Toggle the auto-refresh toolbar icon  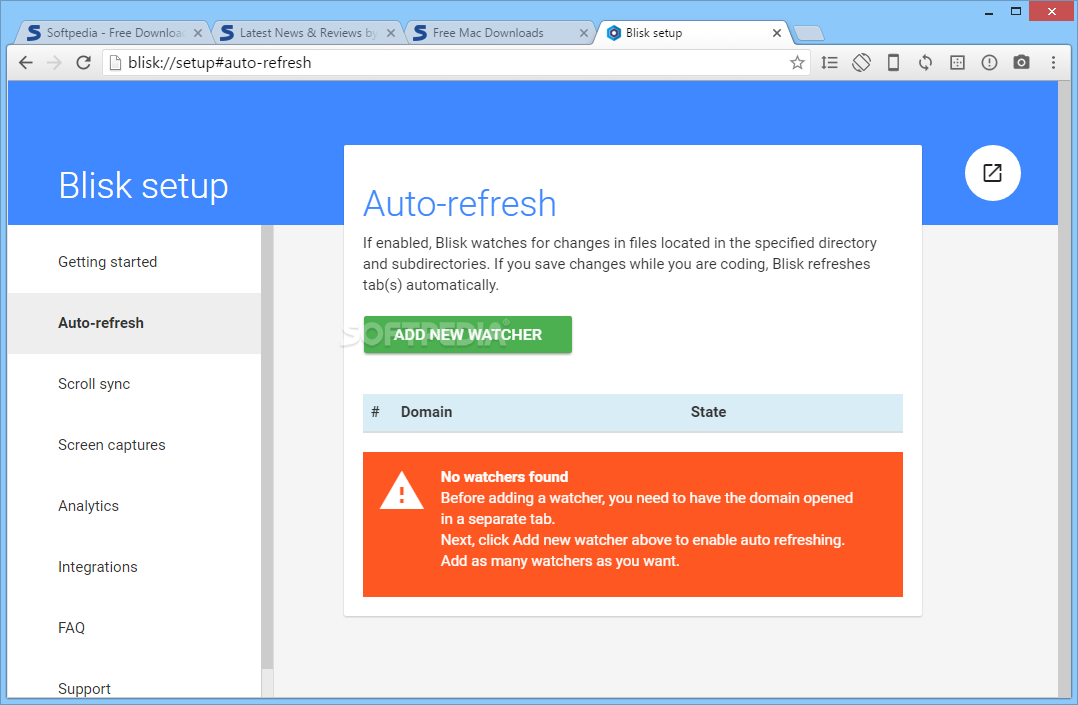(925, 63)
